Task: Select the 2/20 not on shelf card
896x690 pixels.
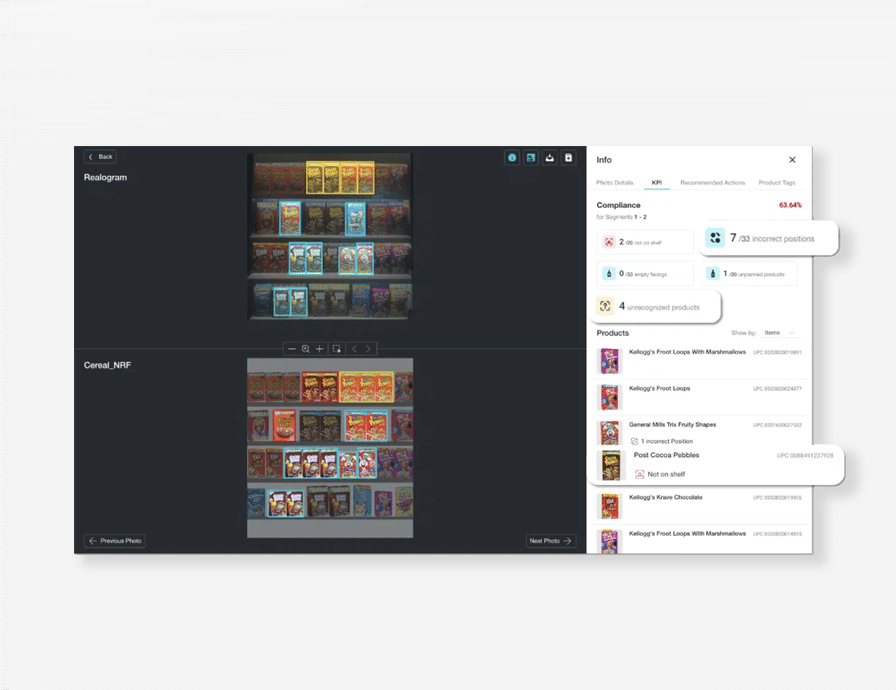Action: [645, 242]
